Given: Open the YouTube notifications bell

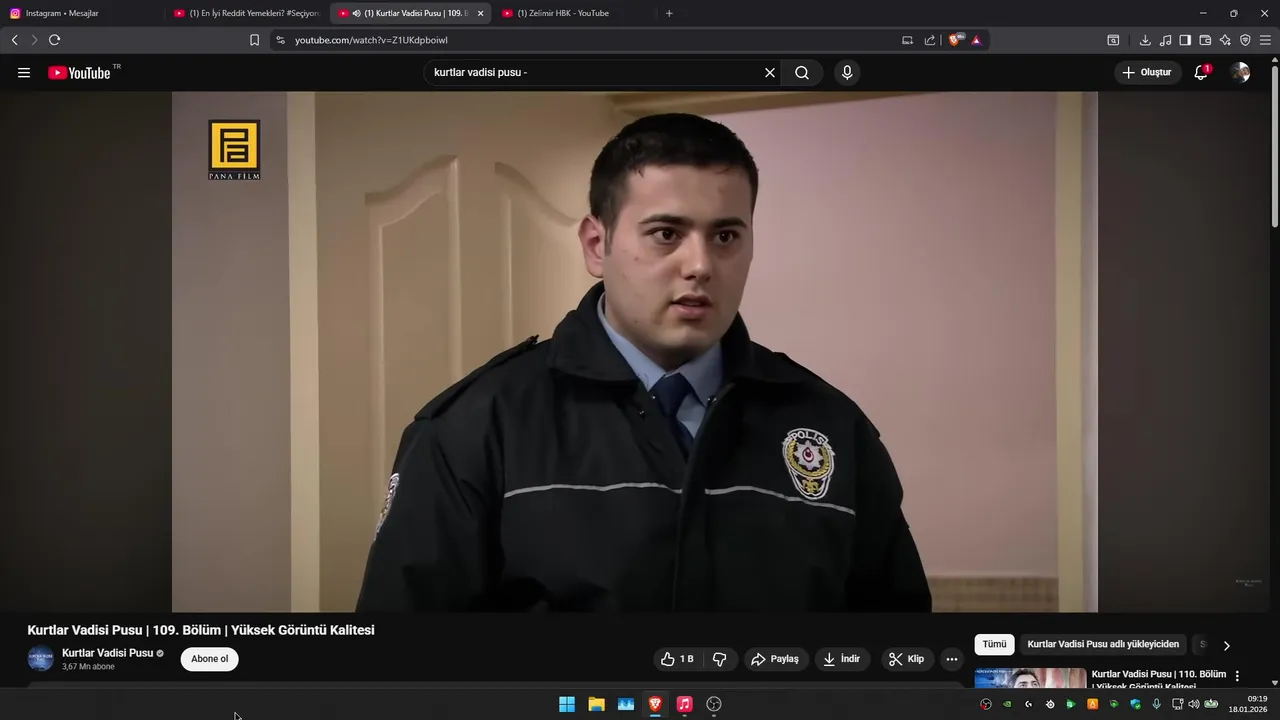Looking at the screenshot, I should coord(1201,73).
